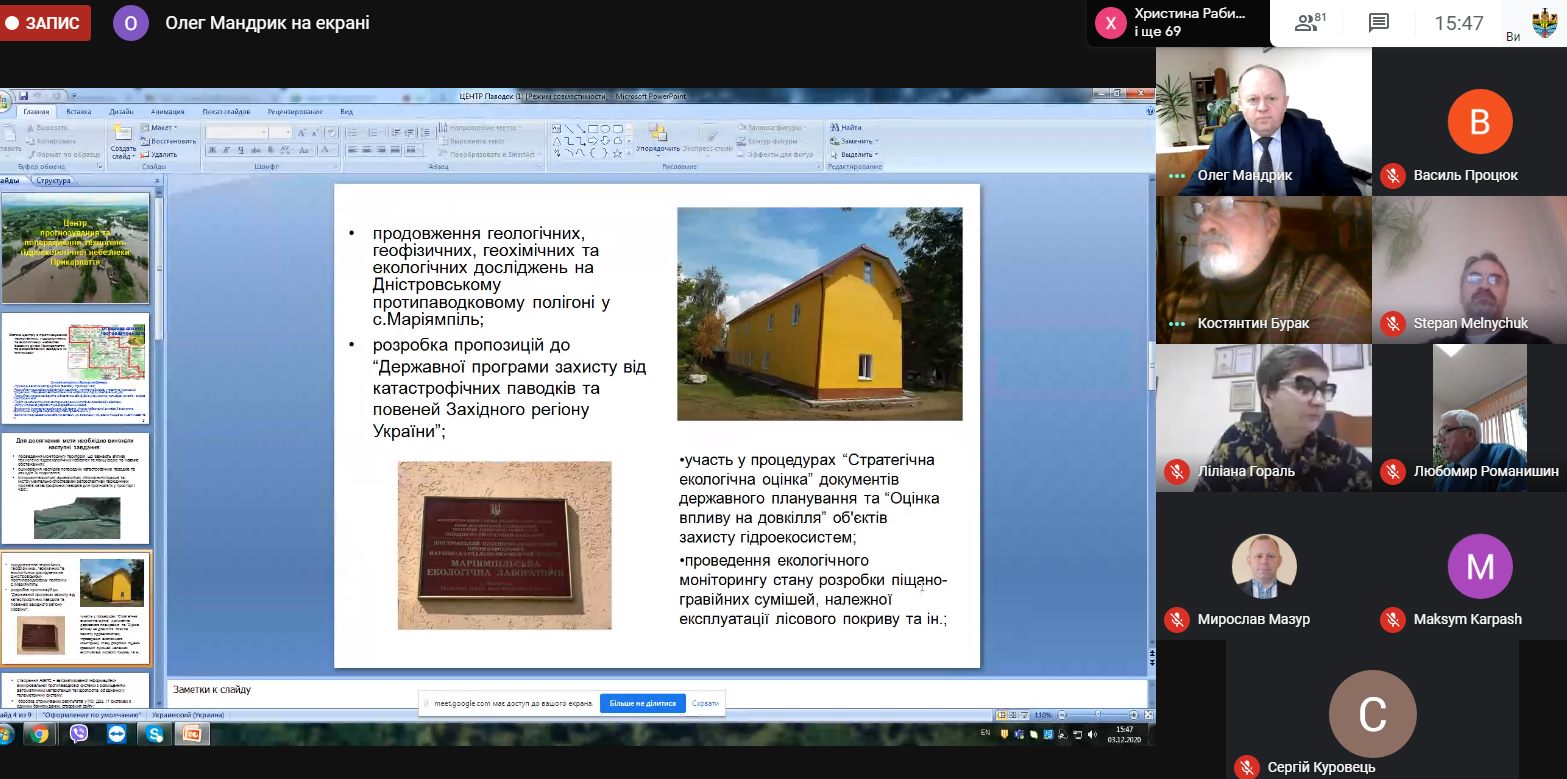Open Viber from the Windows taskbar

pyautogui.click(x=78, y=734)
